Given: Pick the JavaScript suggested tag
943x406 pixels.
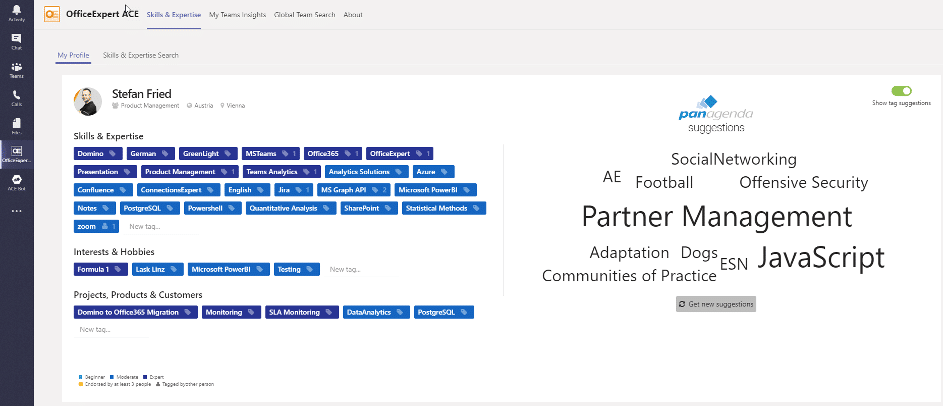Looking at the screenshot, I should 820,258.
